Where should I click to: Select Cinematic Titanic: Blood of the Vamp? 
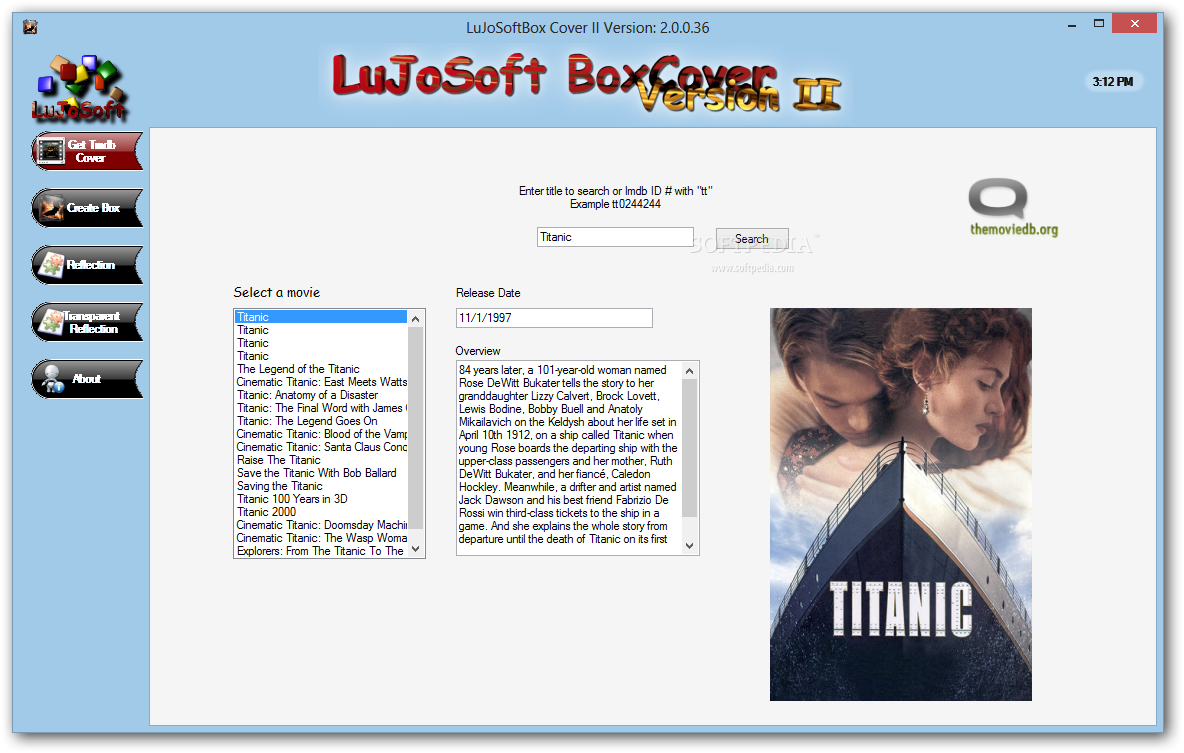coord(321,434)
